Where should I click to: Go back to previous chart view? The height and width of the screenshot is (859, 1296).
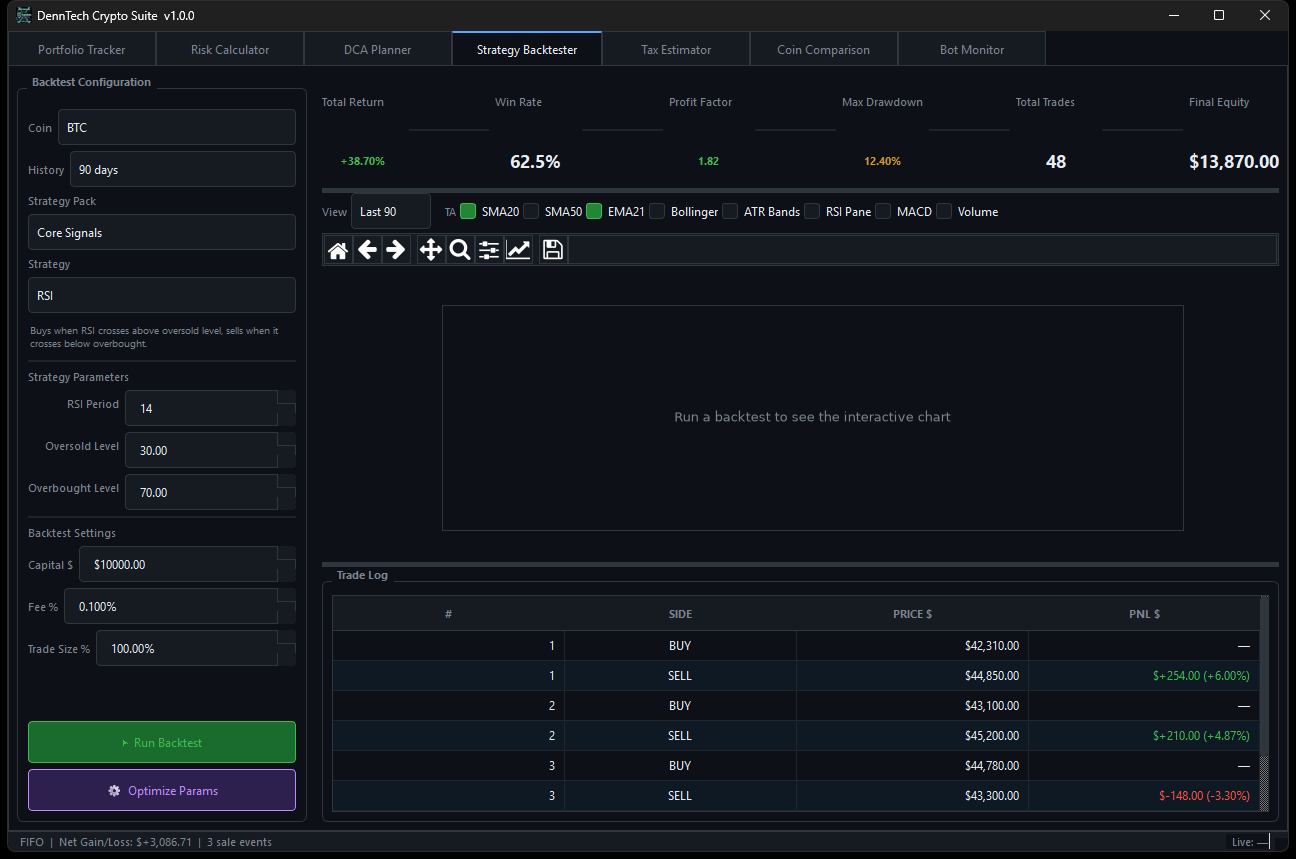[367, 250]
